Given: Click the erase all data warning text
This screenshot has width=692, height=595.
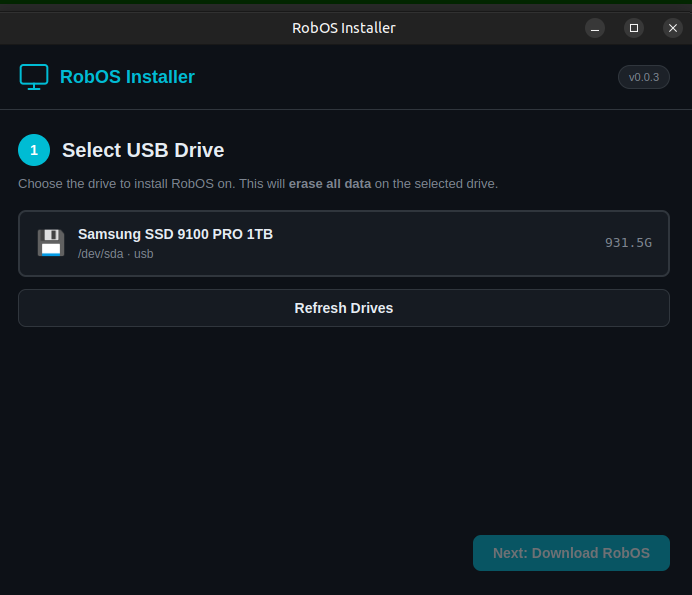Looking at the screenshot, I should 330,184.
